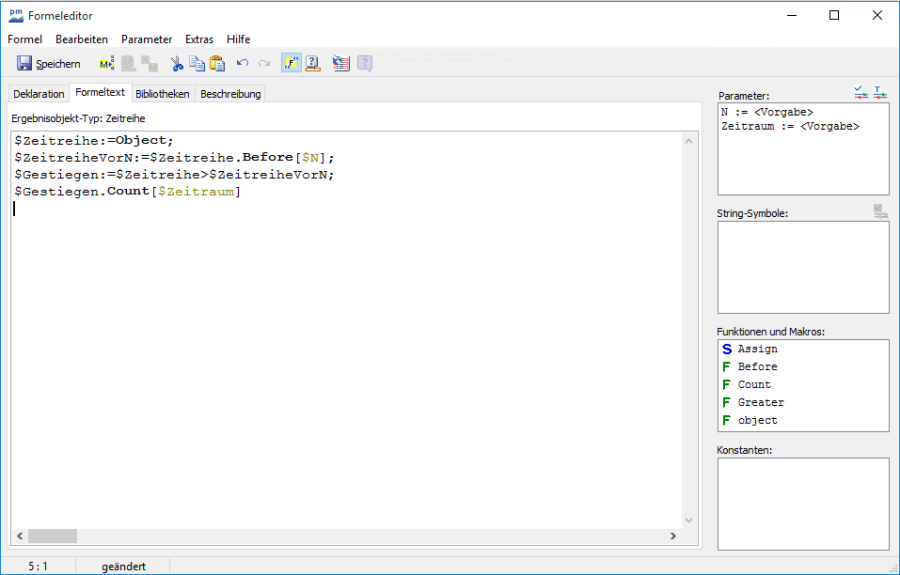The width and height of the screenshot is (900, 575).
Task: Click the question mark function help icon
Action: pos(313,63)
